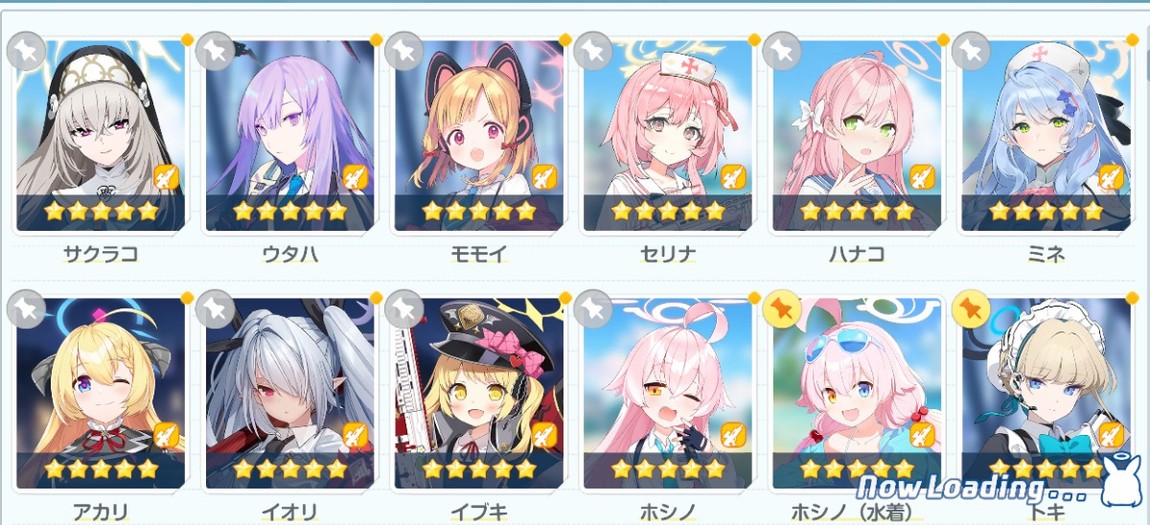The width and height of the screenshot is (1150, 525).
Task: Click the weapon icon on アカリ card
Action: pos(166,435)
